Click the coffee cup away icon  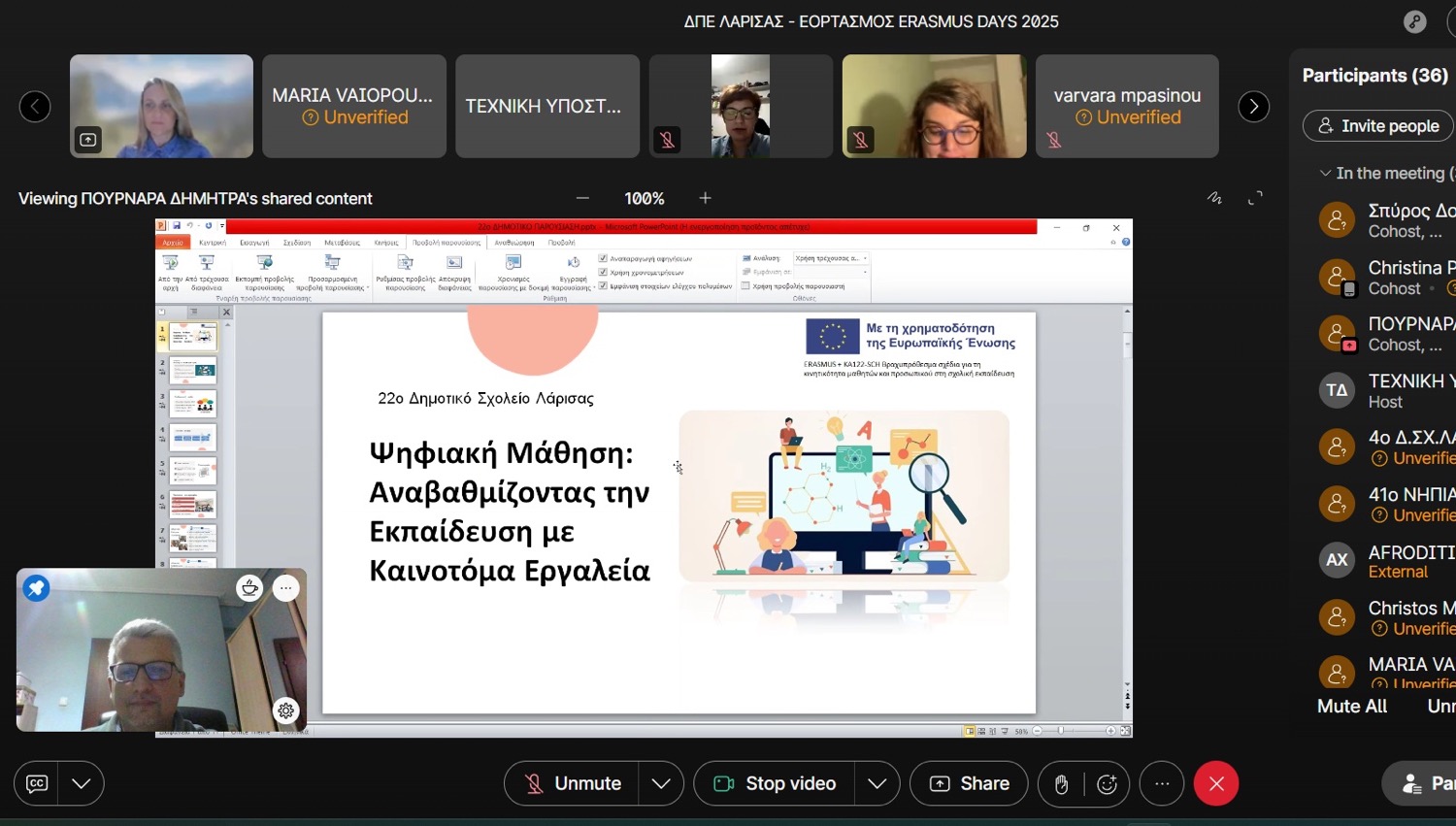[249, 587]
